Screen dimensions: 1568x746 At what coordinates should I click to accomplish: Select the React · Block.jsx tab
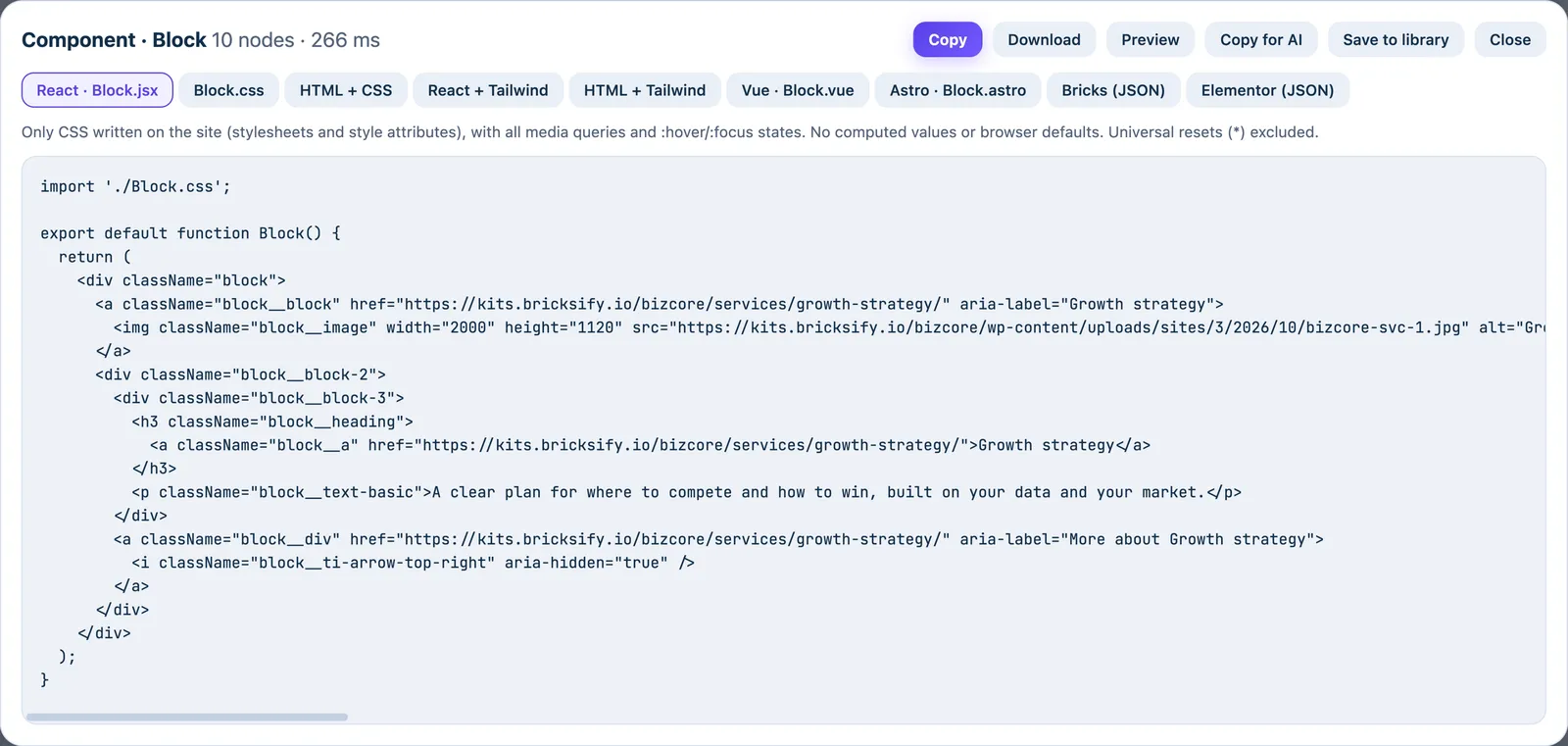pyautogui.click(x=97, y=90)
